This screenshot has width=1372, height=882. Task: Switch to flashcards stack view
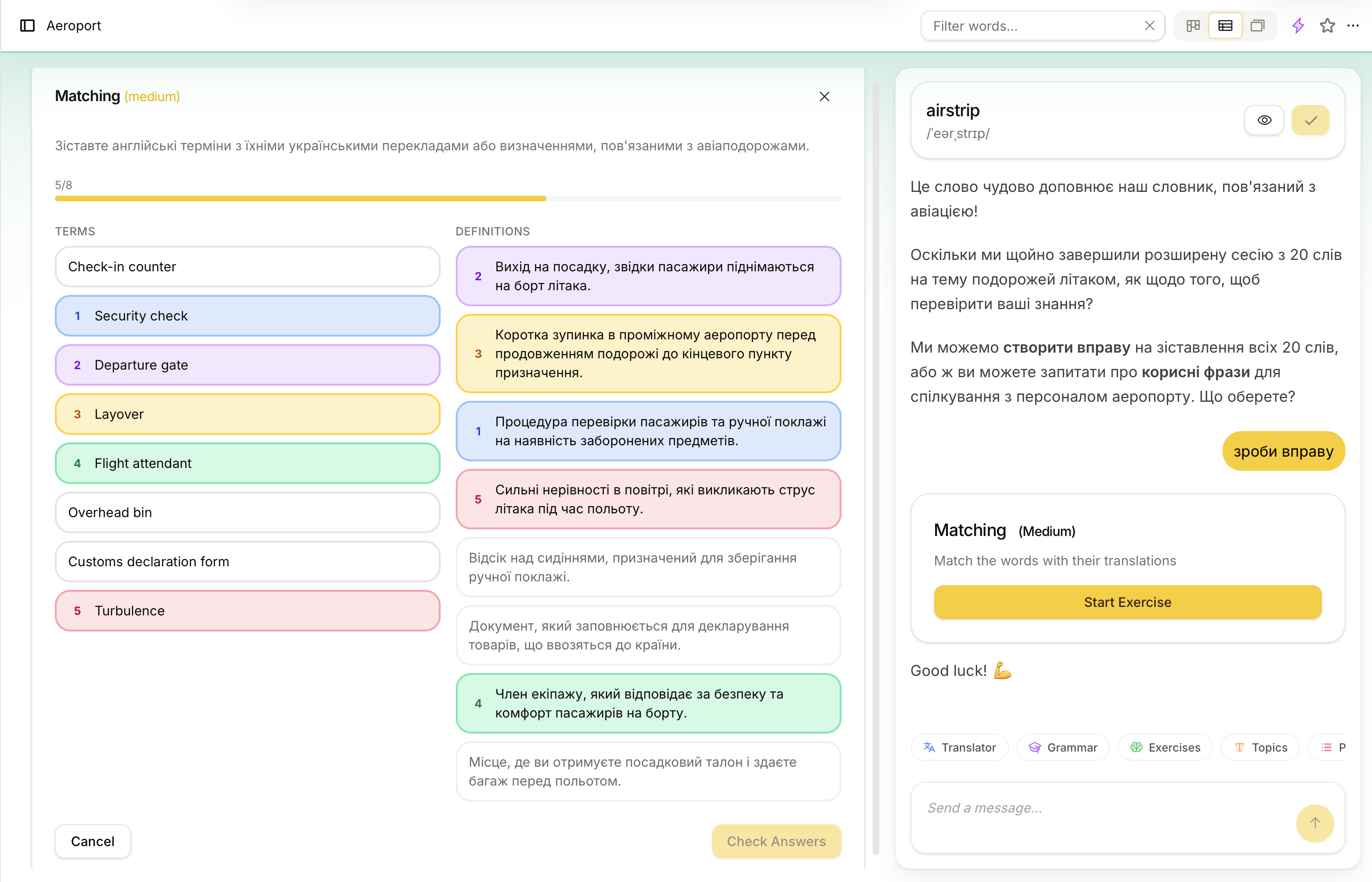1257,26
